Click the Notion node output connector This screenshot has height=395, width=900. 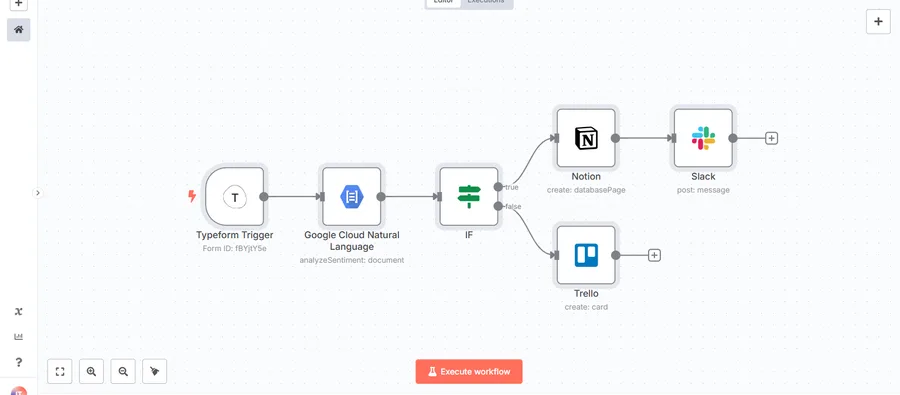615,138
